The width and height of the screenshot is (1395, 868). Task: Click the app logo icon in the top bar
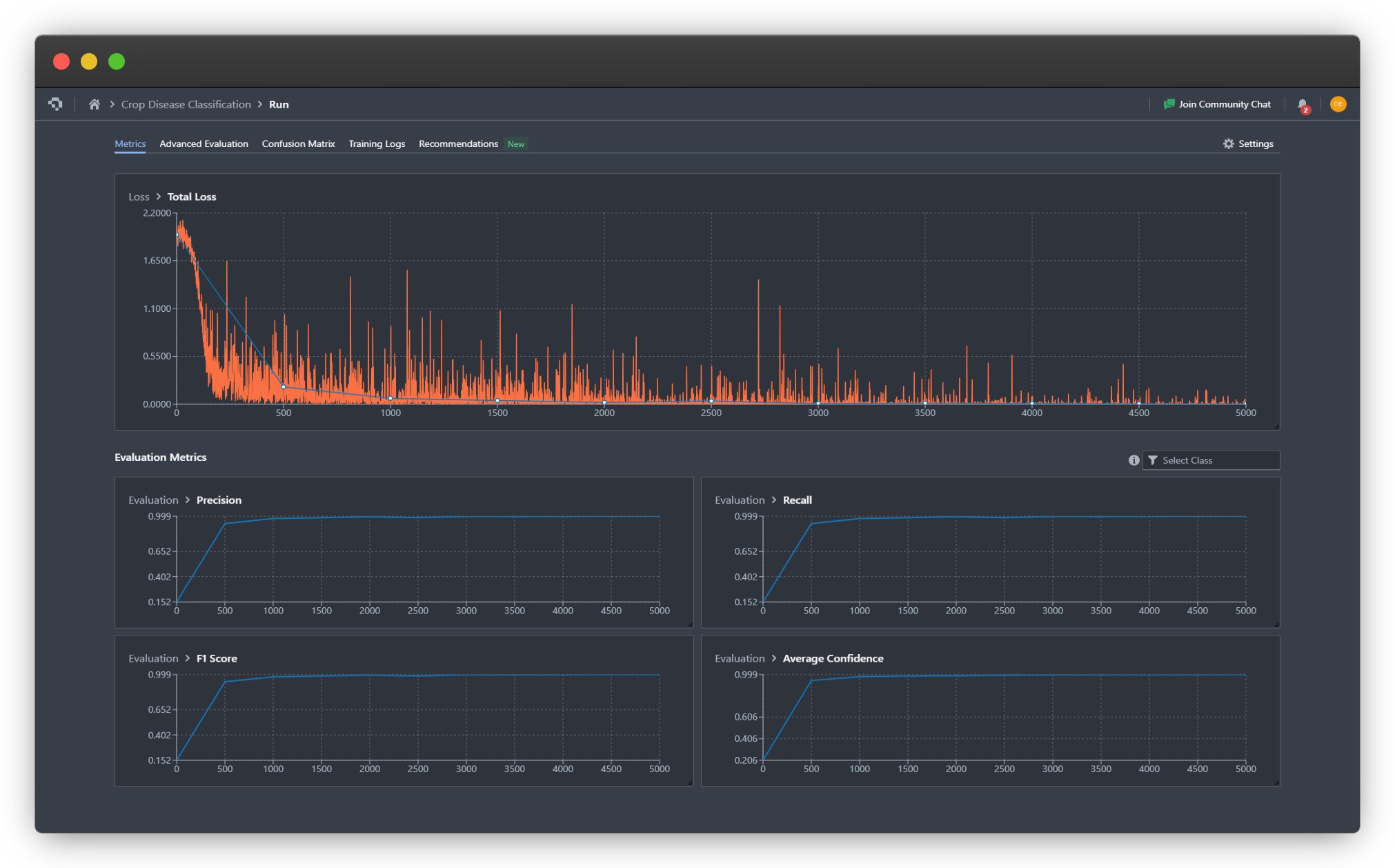click(x=55, y=104)
